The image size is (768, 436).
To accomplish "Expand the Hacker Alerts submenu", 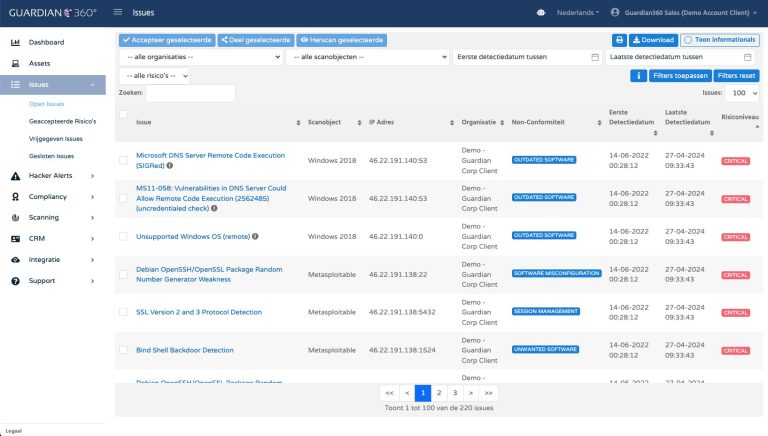I will pyautogui.click(x=92, y=176).
